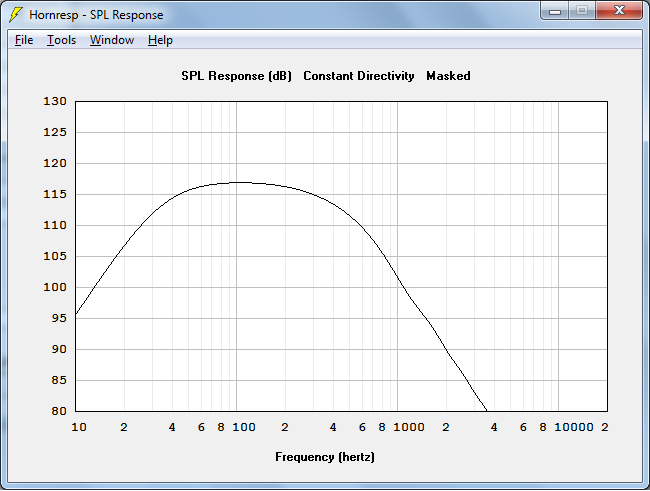Screen dimensions: 650x491
Task: Click the 85 dB y-axis label
Action: (59, 380)
